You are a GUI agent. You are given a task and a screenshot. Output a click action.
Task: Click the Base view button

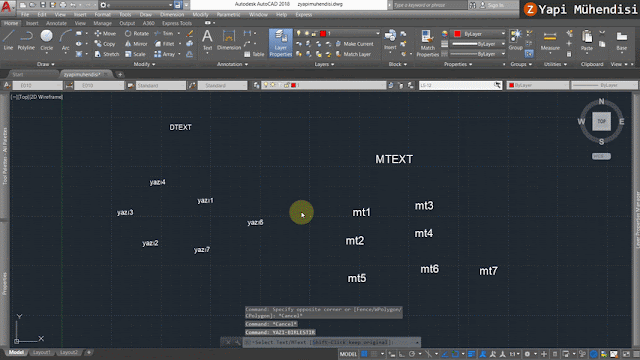pos(622,41)
